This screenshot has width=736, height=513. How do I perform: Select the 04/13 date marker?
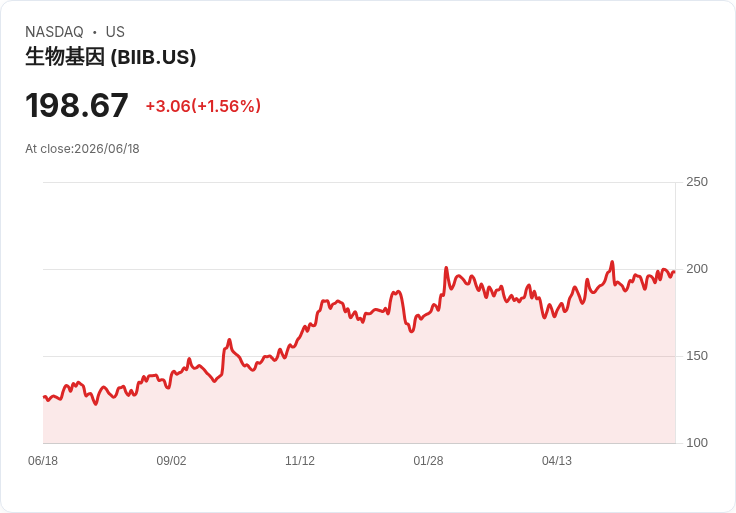[x=557, y=461]
